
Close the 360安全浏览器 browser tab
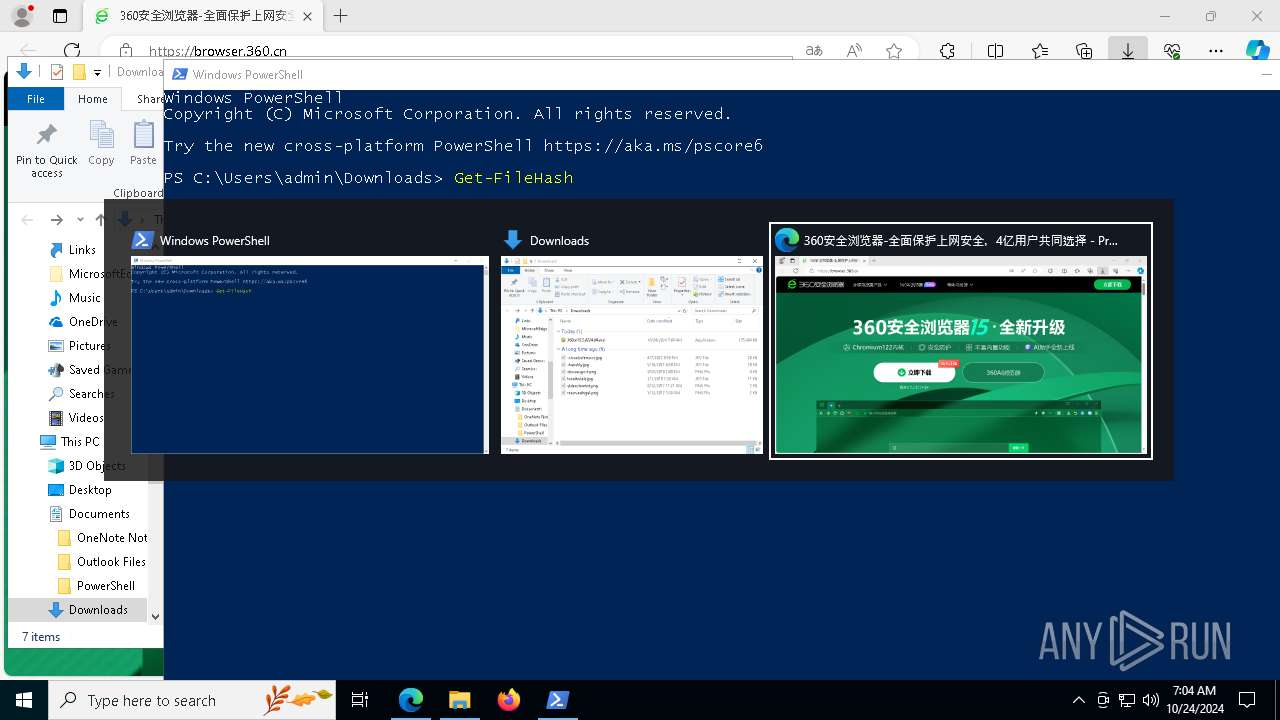[x=307, y=16]
